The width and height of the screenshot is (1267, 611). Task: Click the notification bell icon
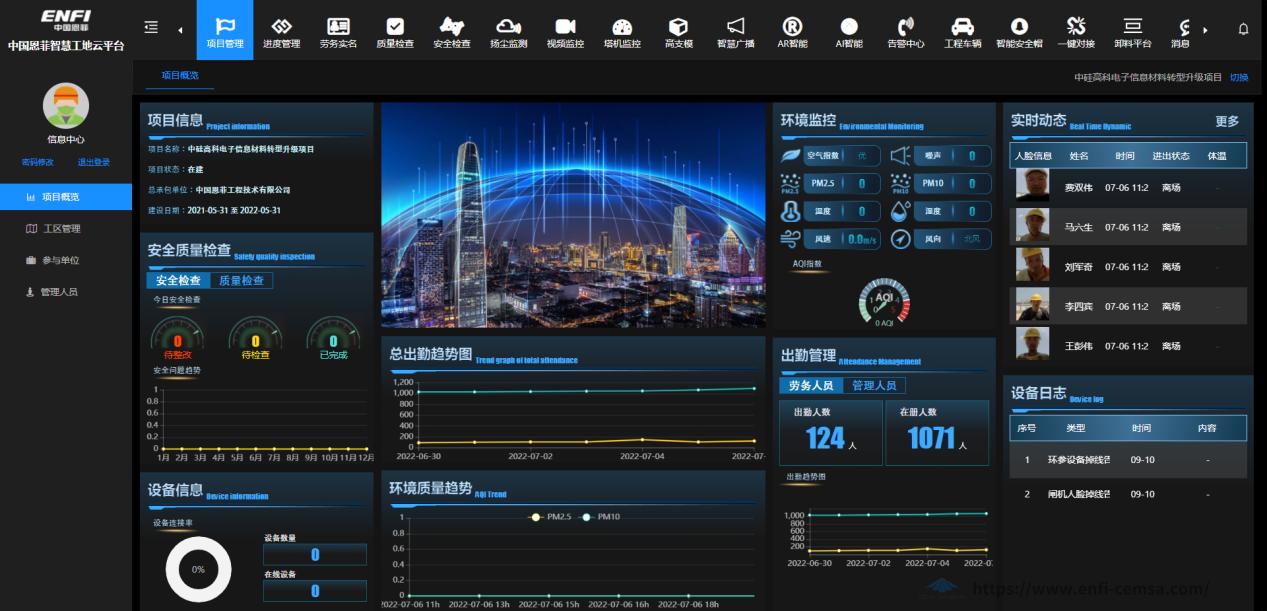pos(1243,29)
